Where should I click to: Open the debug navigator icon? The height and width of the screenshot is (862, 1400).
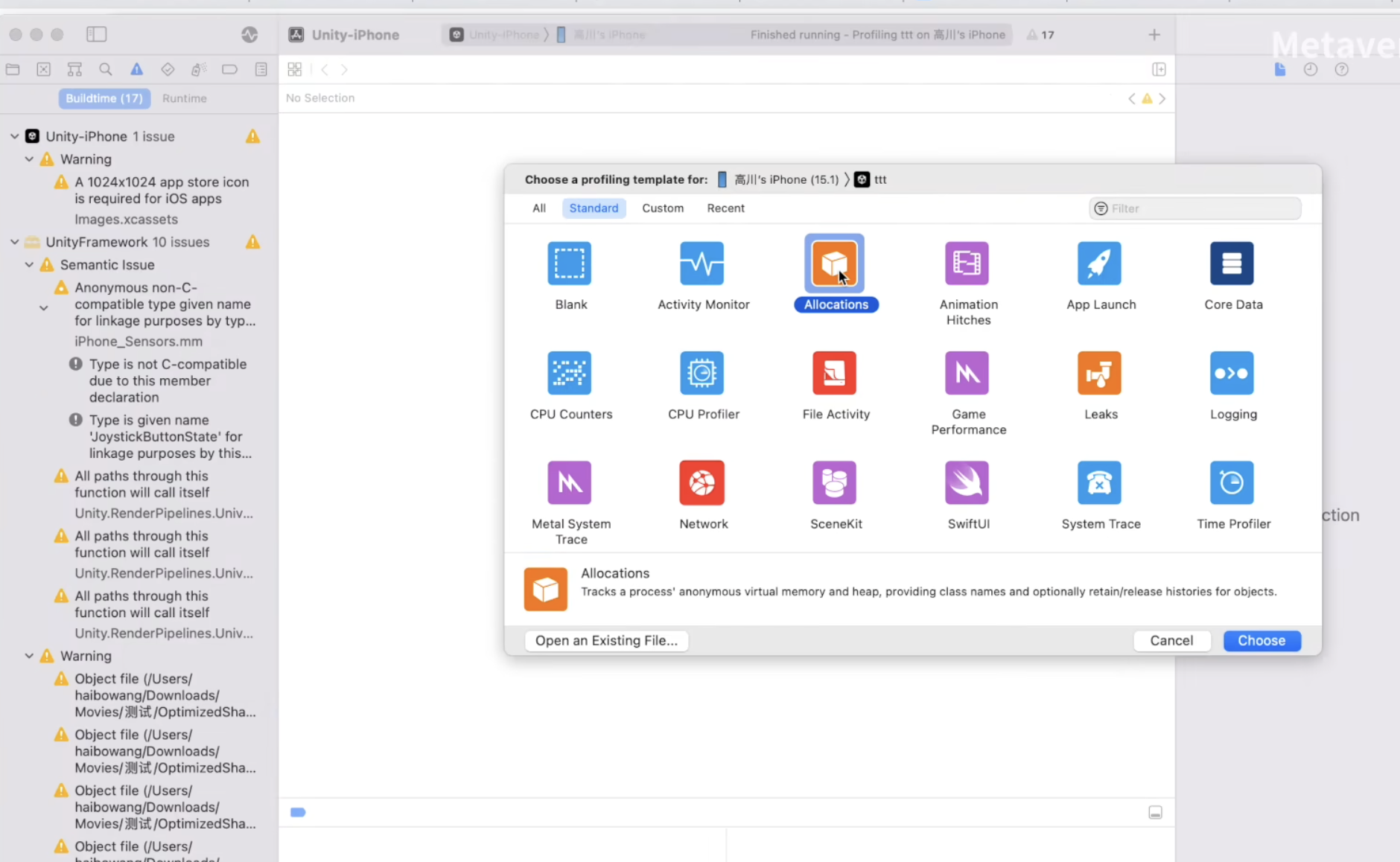[198, 69]
